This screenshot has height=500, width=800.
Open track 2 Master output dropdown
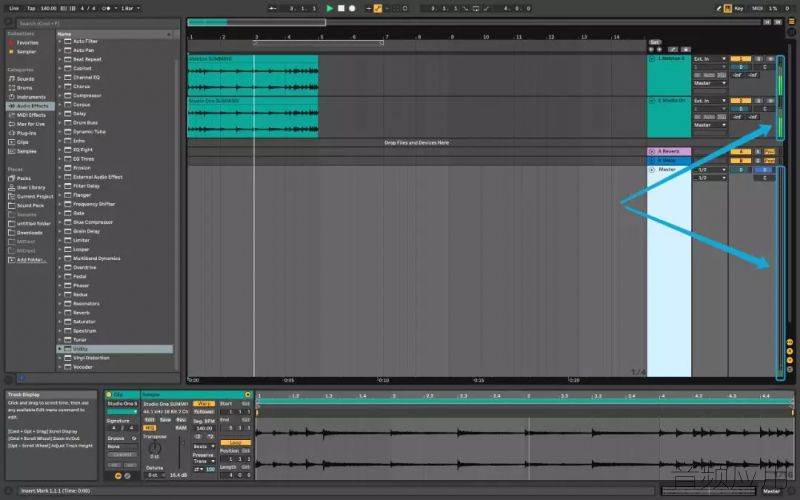coord(709,125)
